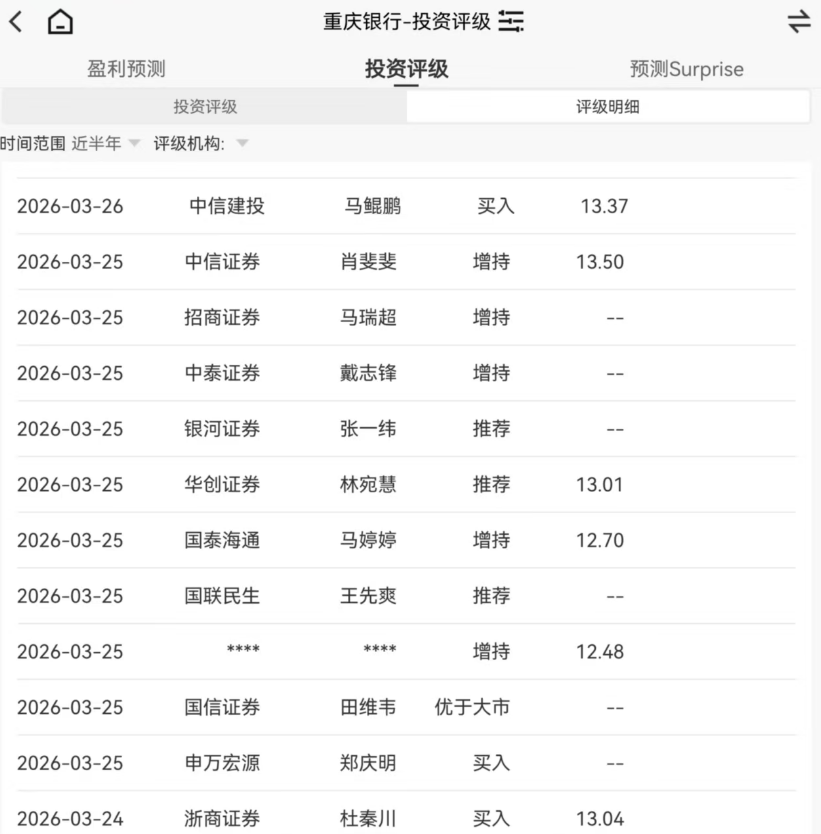The height and width of the screenshot is (834, 821).
Task: Select the 投资评级 segment on the left
Action: coord(205,106)
